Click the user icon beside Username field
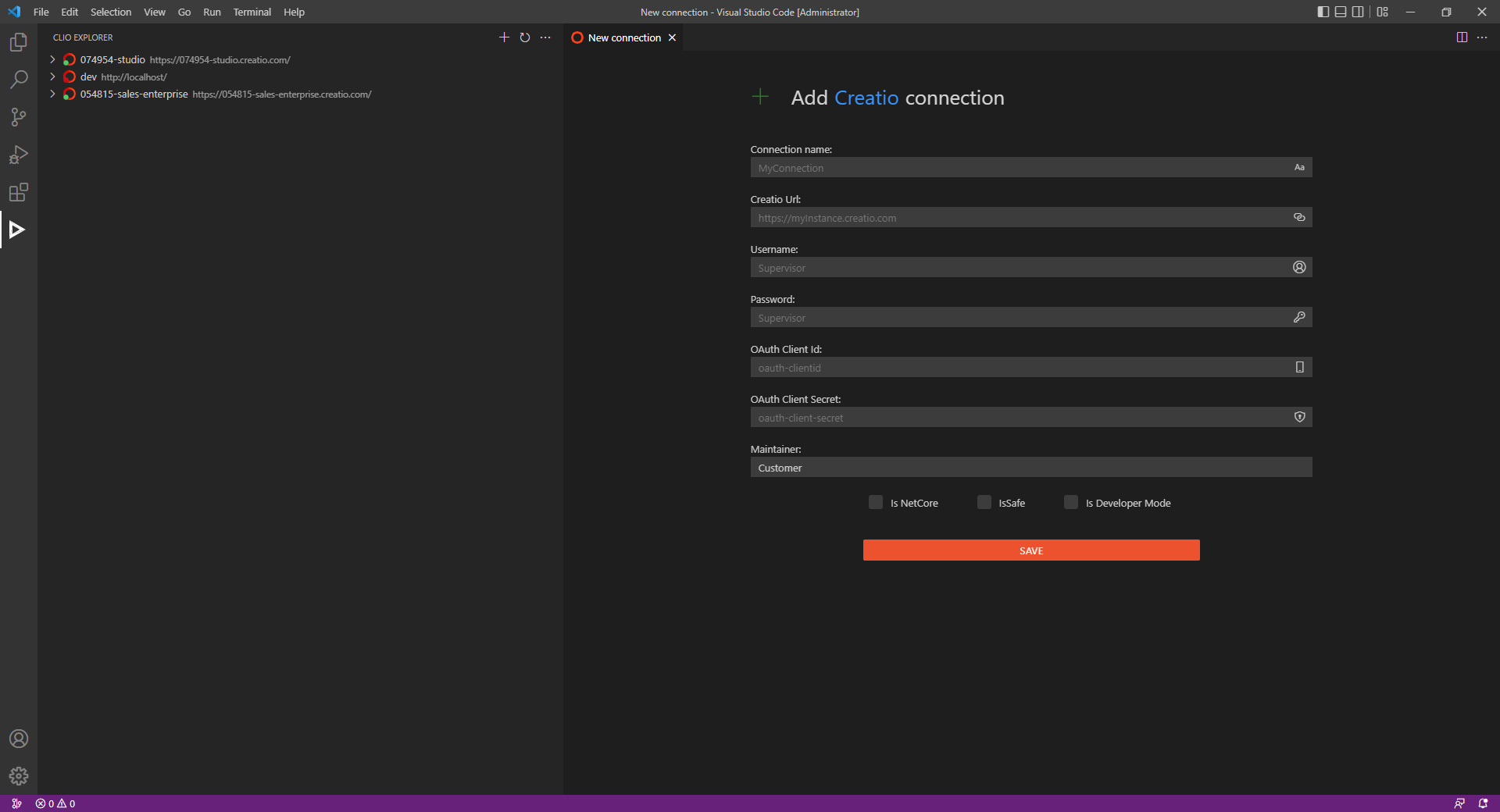This screenshot has height=812, width=1500. point(1298,267)
